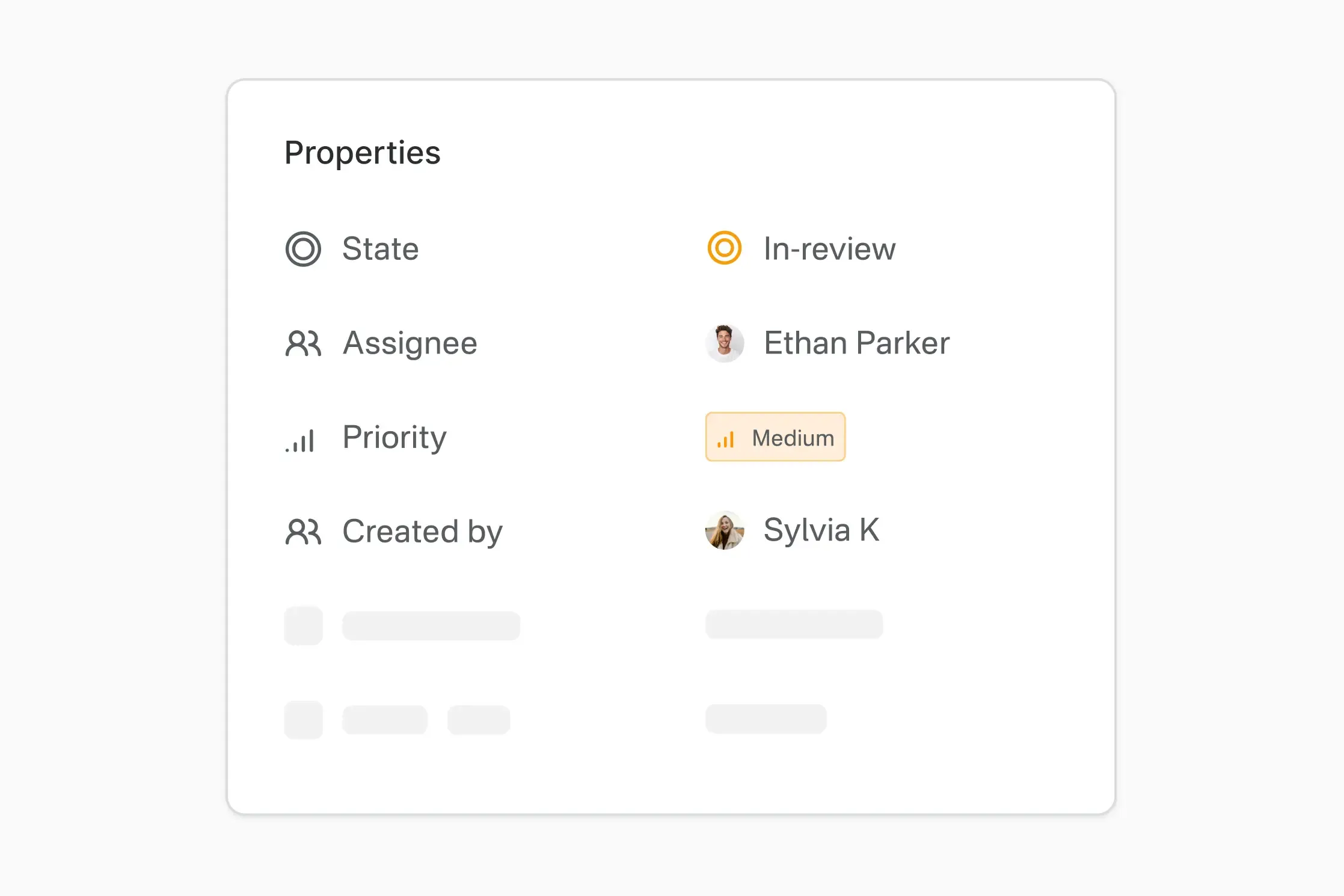Click the Created by people icon
Viewport: 1344px width, 896px height.
point(303,532)
